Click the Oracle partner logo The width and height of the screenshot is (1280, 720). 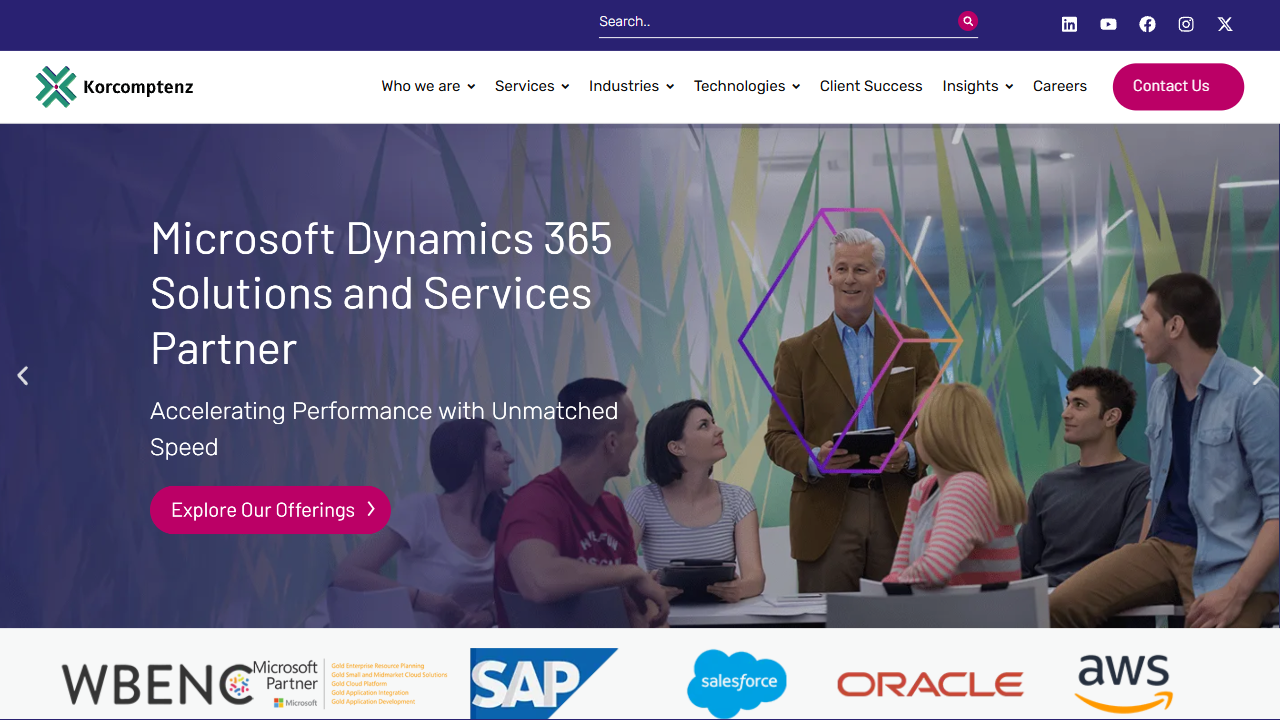(930, 684)
